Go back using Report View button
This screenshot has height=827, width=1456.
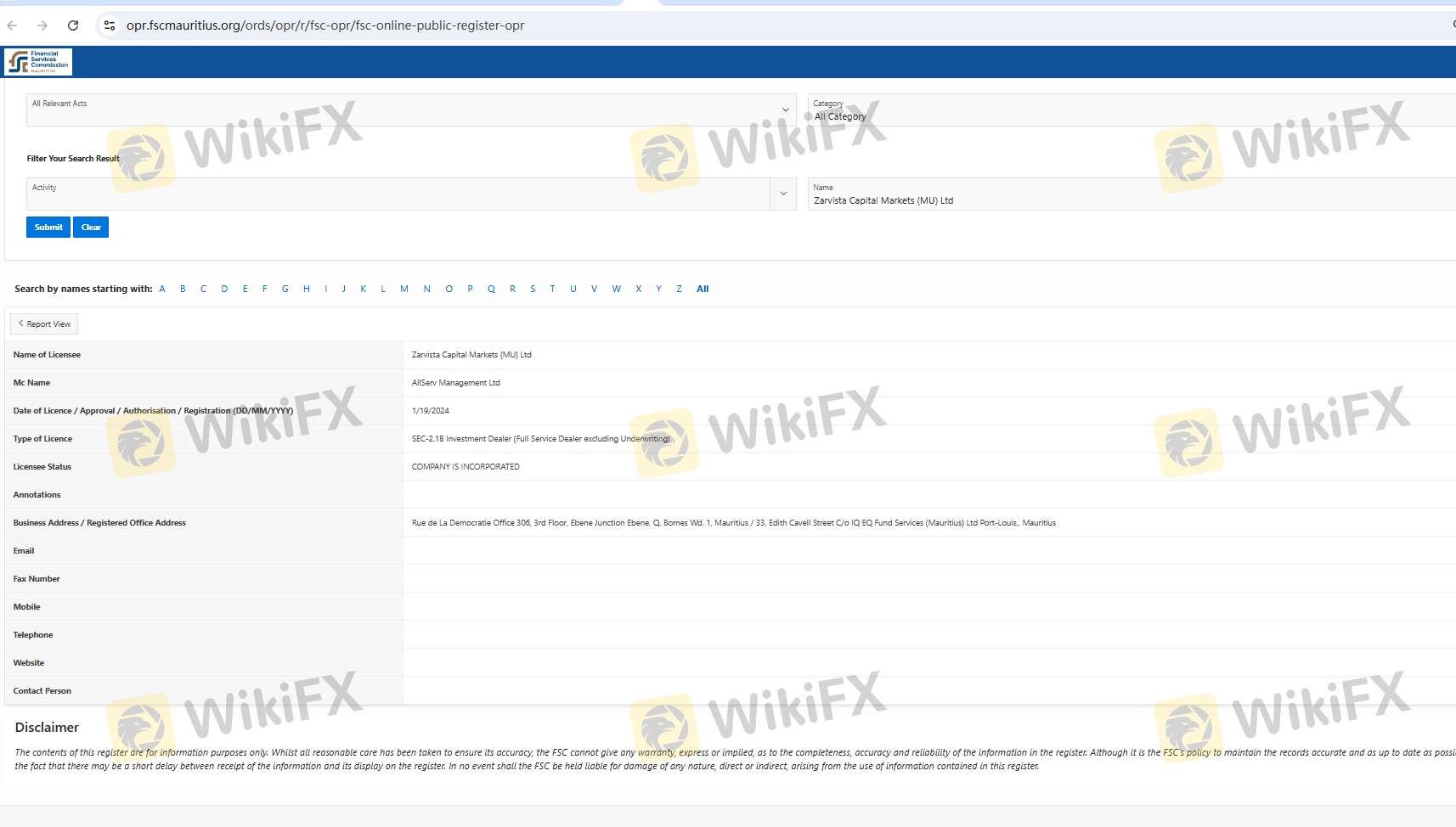tap(44, 323)
